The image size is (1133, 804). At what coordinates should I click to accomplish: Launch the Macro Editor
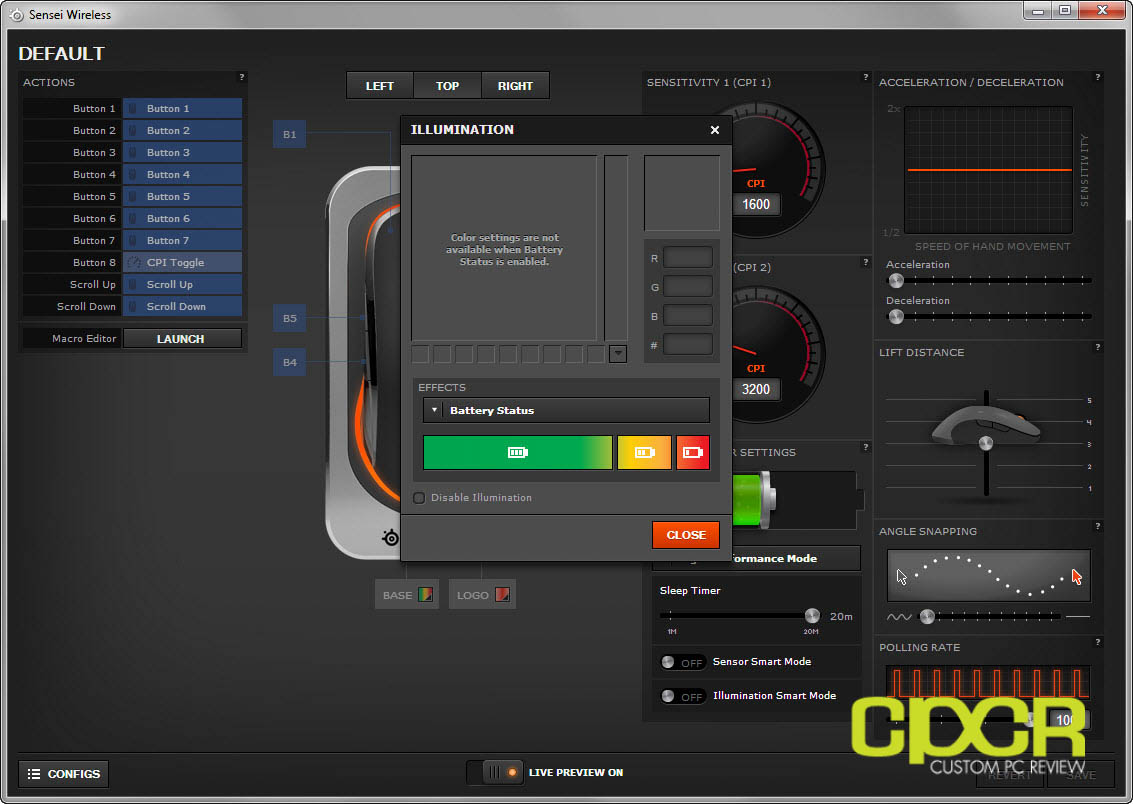[182, 339]
